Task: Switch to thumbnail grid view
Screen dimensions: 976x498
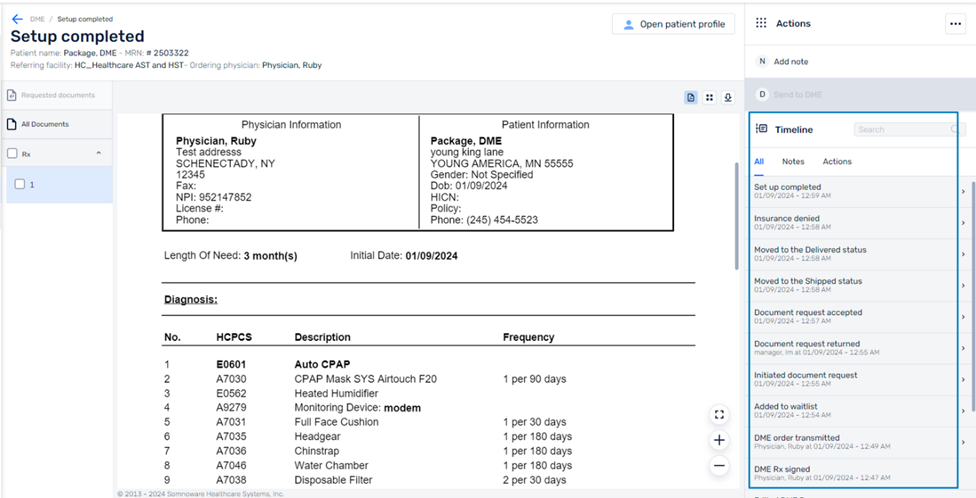Action: click(710, 98)
